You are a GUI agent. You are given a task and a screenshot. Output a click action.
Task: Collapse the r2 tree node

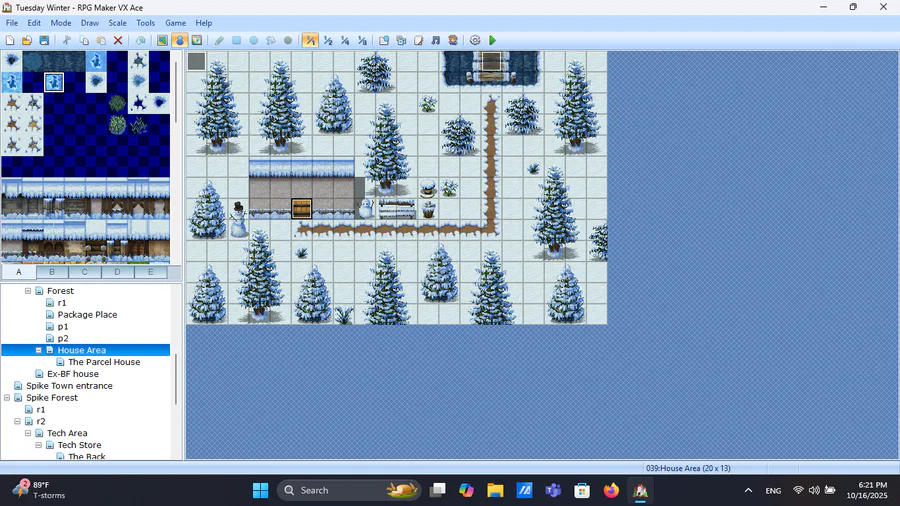[17, 421]
